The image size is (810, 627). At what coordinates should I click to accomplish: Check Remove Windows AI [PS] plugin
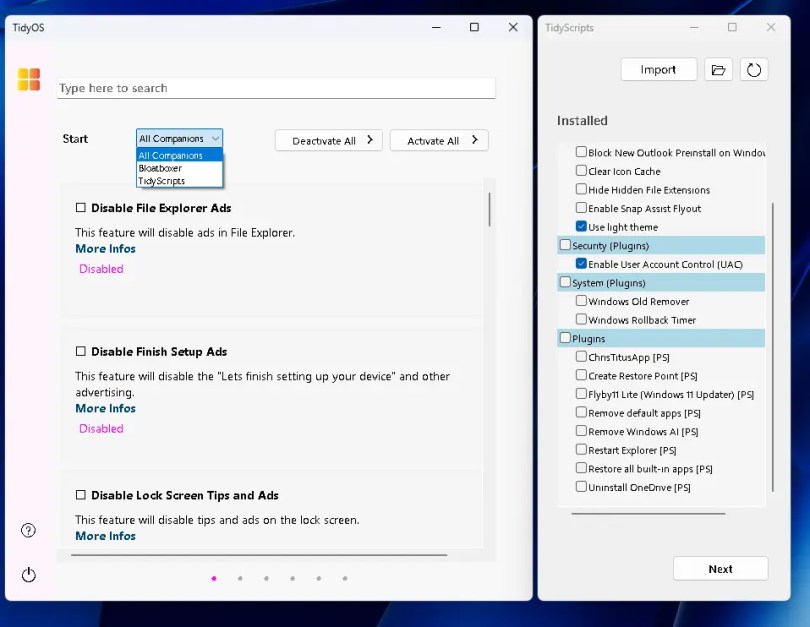pyautogui.click(x=581, y=431)
